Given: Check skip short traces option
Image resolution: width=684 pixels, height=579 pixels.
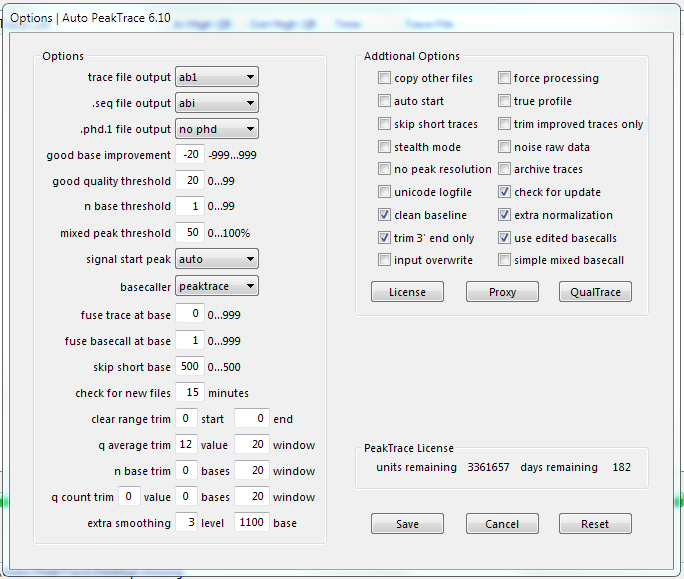Looking at the screenshot, I should tap(384, 124).
